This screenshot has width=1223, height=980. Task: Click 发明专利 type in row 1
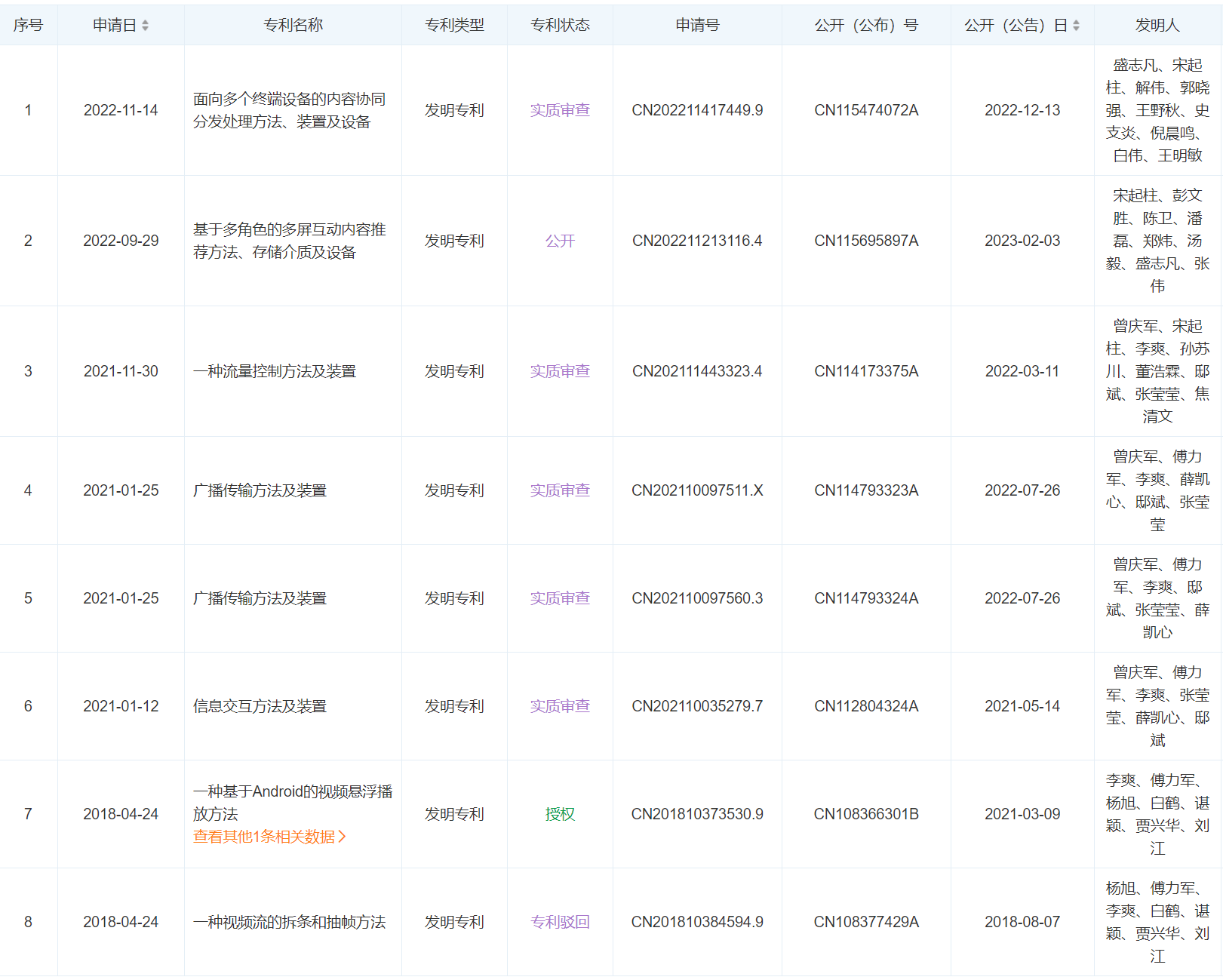454,110
